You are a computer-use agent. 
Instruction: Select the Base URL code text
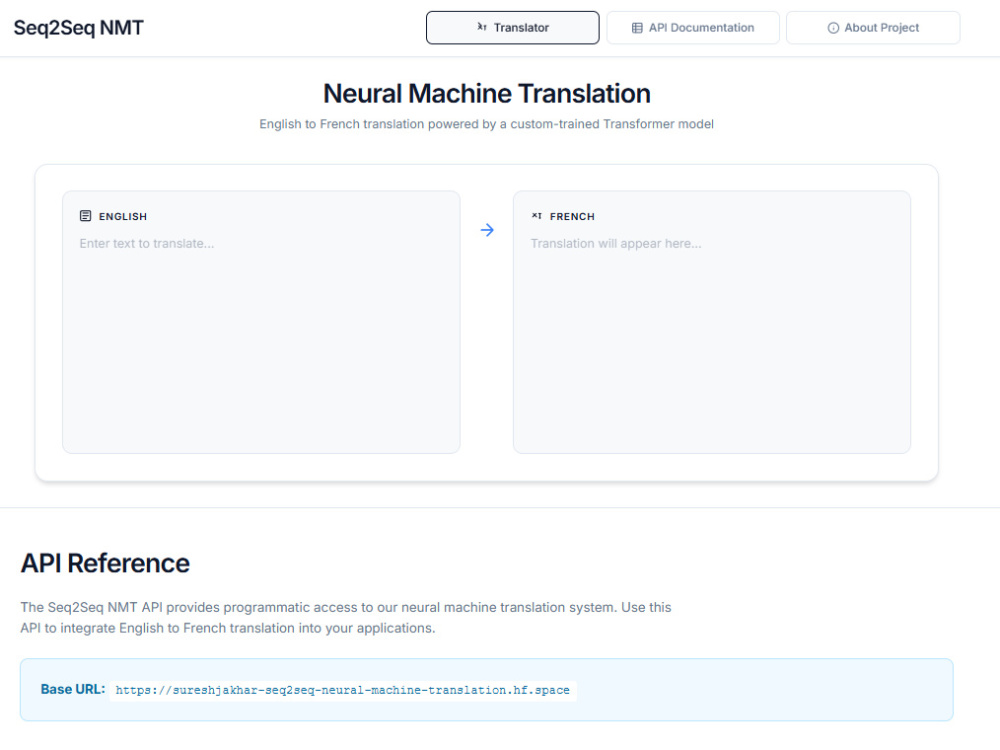(x=342, y=690)
